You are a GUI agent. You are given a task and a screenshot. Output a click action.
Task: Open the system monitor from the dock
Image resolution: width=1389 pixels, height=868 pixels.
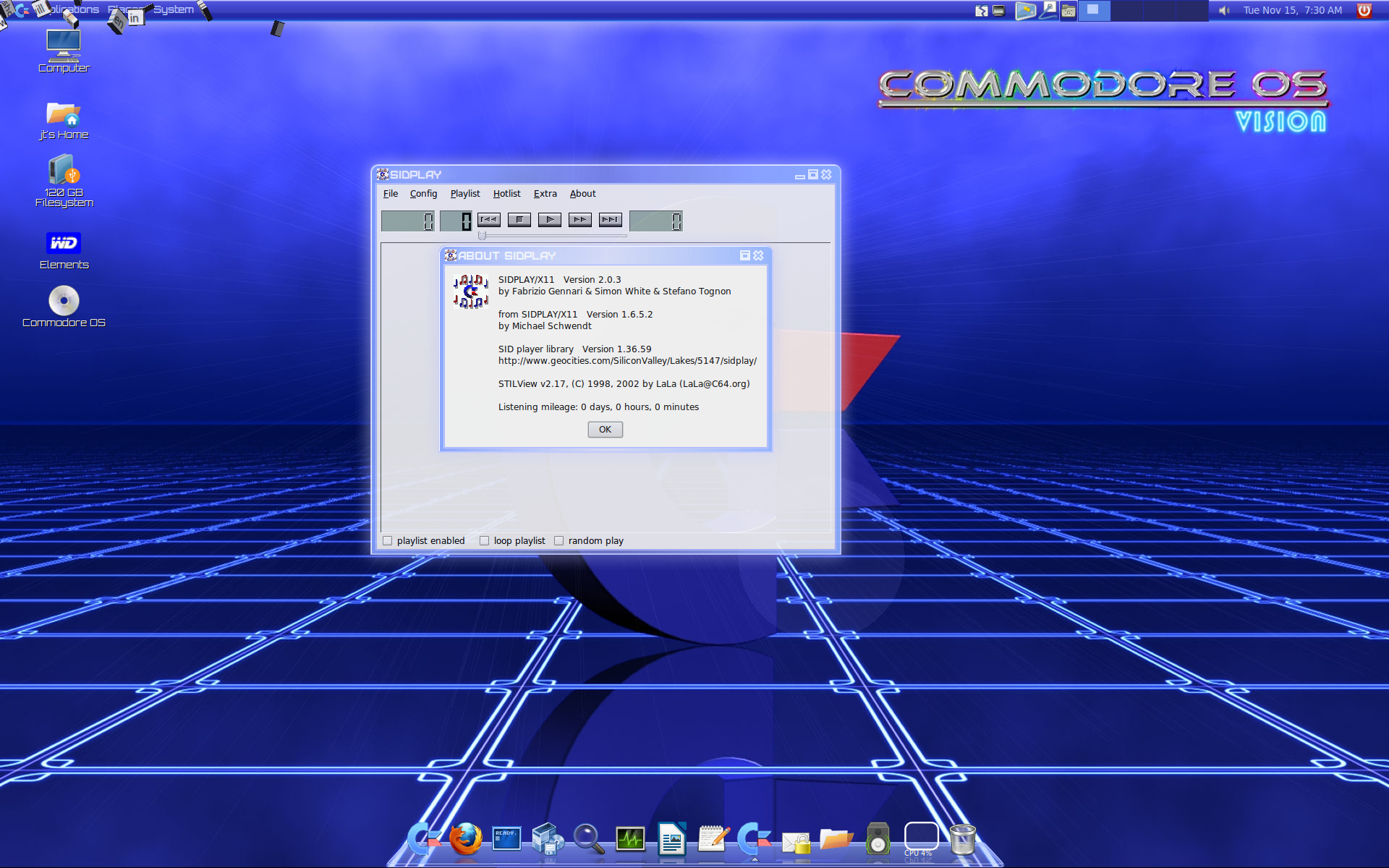pos(630,839)
